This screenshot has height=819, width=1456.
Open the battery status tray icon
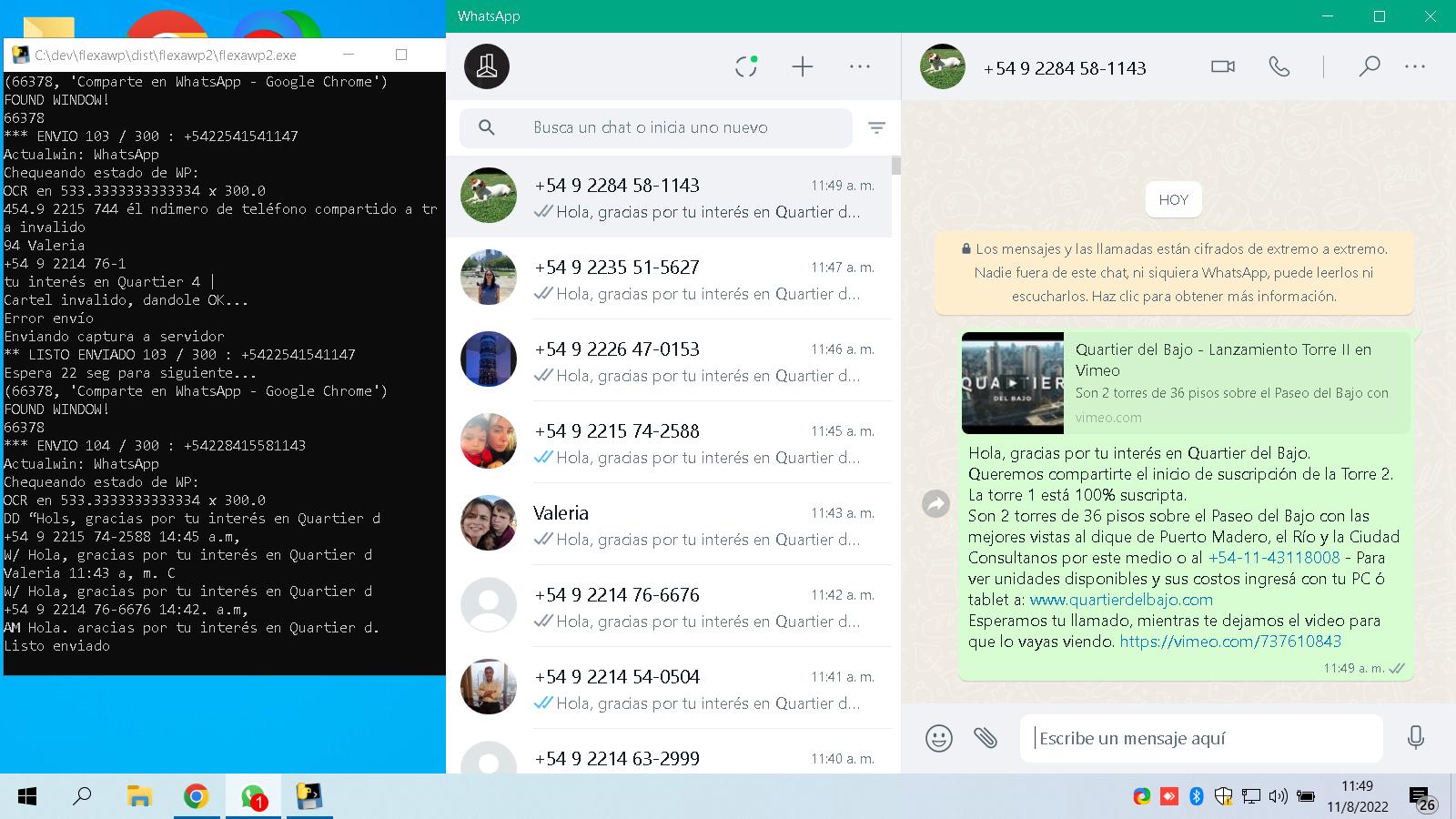coord(1306,797)
